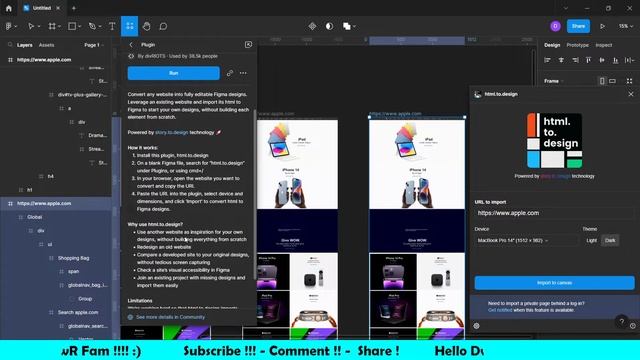Open the shape tools dropdown arrow
Viewport: 640px width, 360px height.
click(x=80, y=26)
